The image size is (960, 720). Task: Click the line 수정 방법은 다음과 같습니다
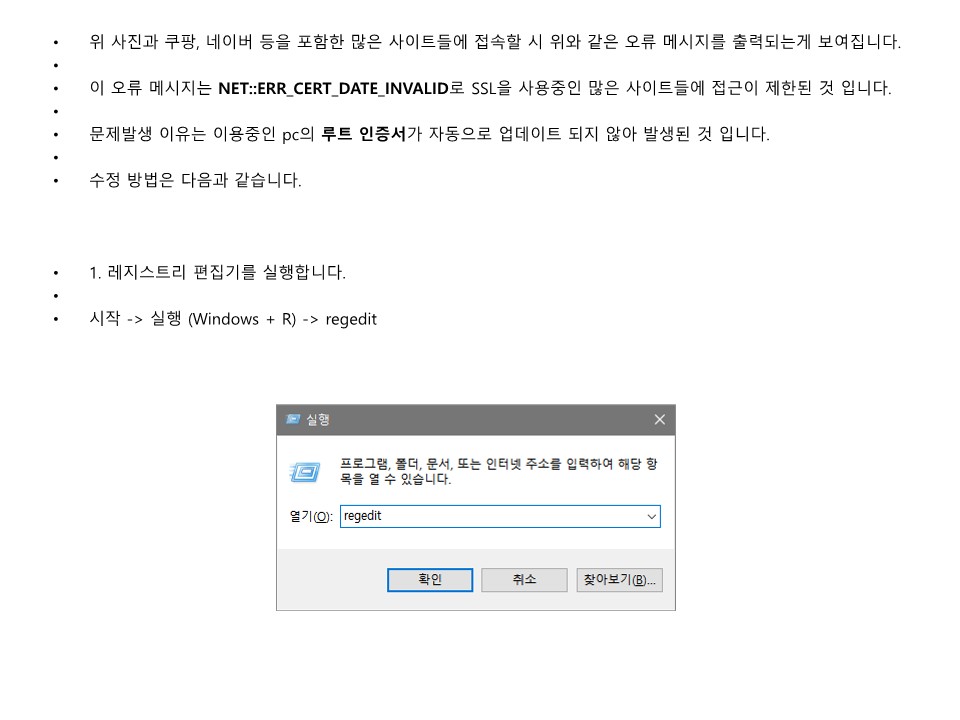pyautogui.click(x=195, y=180)
